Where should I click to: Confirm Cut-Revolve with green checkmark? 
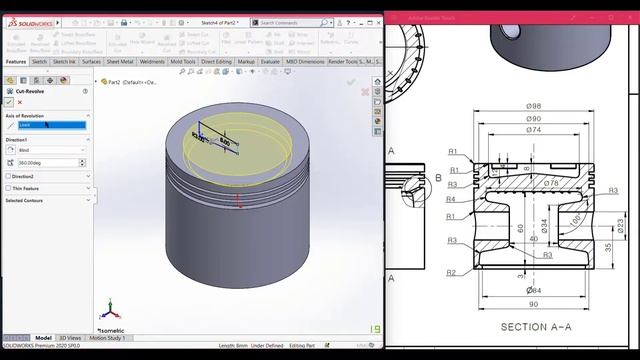point(9,102)
